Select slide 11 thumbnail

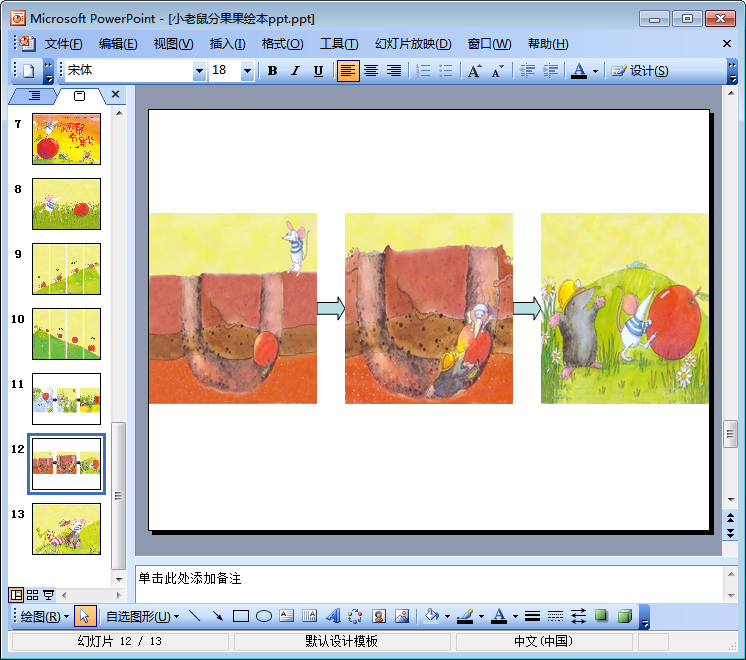pyautogui.click(x=67, y=399)
